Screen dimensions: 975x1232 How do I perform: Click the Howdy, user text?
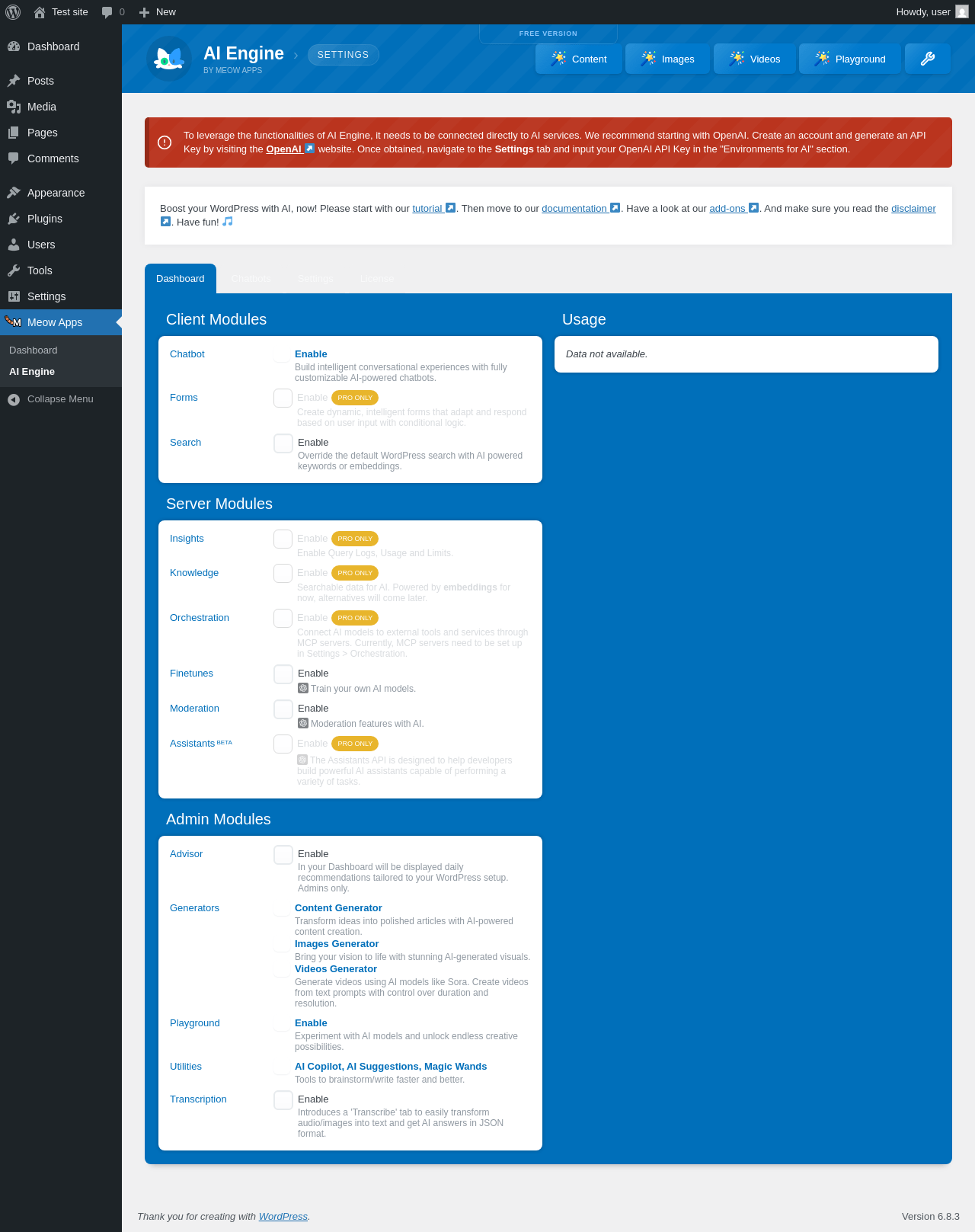(x=923, y=12)
